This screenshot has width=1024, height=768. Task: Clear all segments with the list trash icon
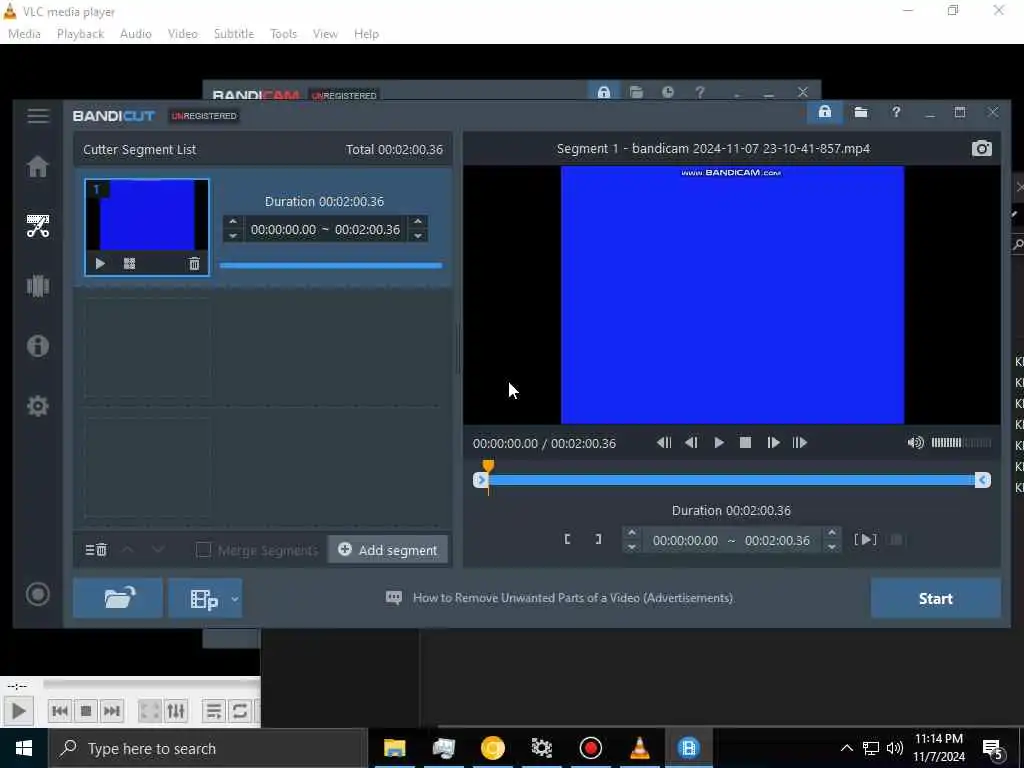[96, 550]
